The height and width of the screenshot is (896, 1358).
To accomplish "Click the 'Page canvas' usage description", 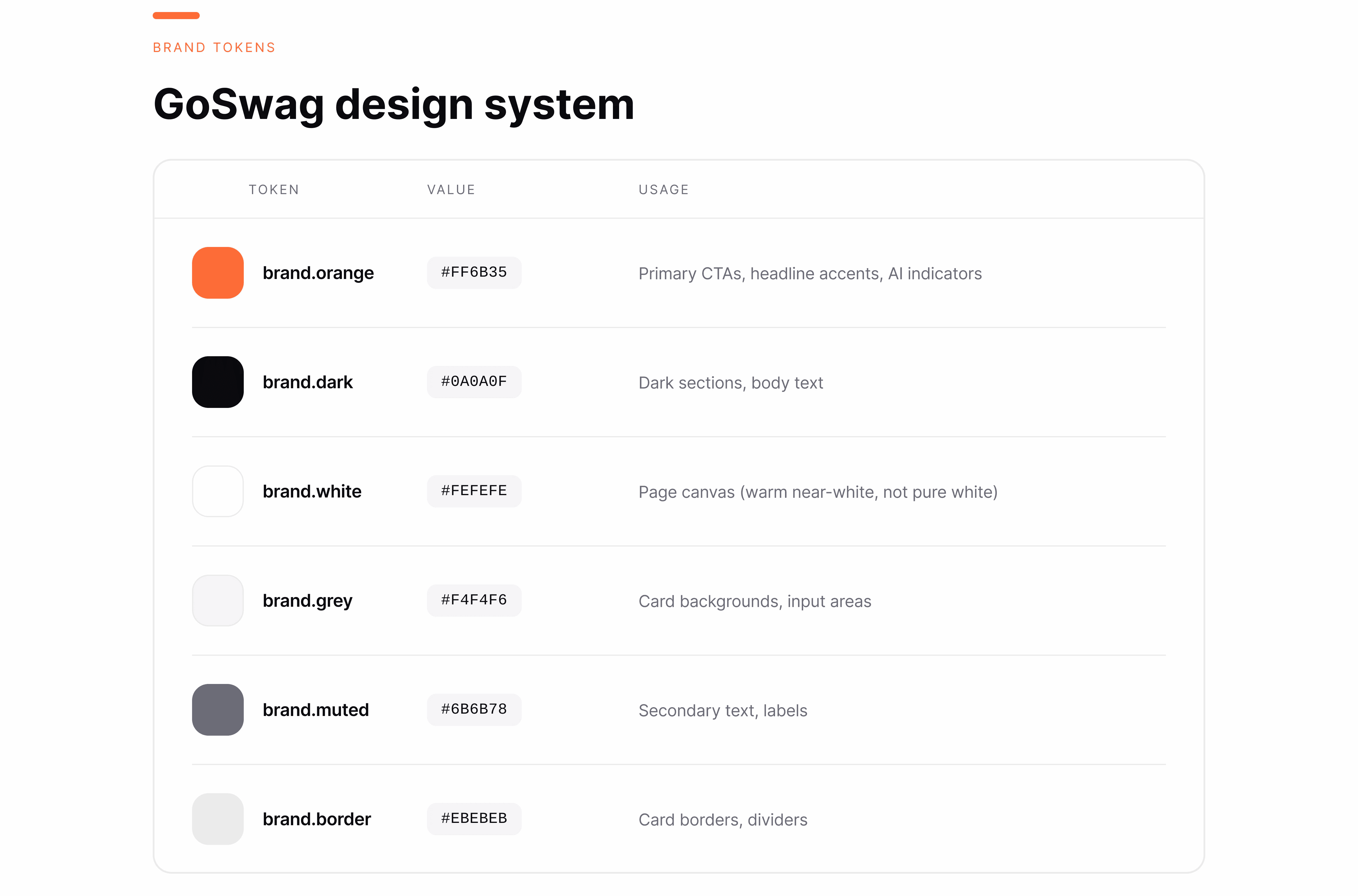I will point(818,492).
